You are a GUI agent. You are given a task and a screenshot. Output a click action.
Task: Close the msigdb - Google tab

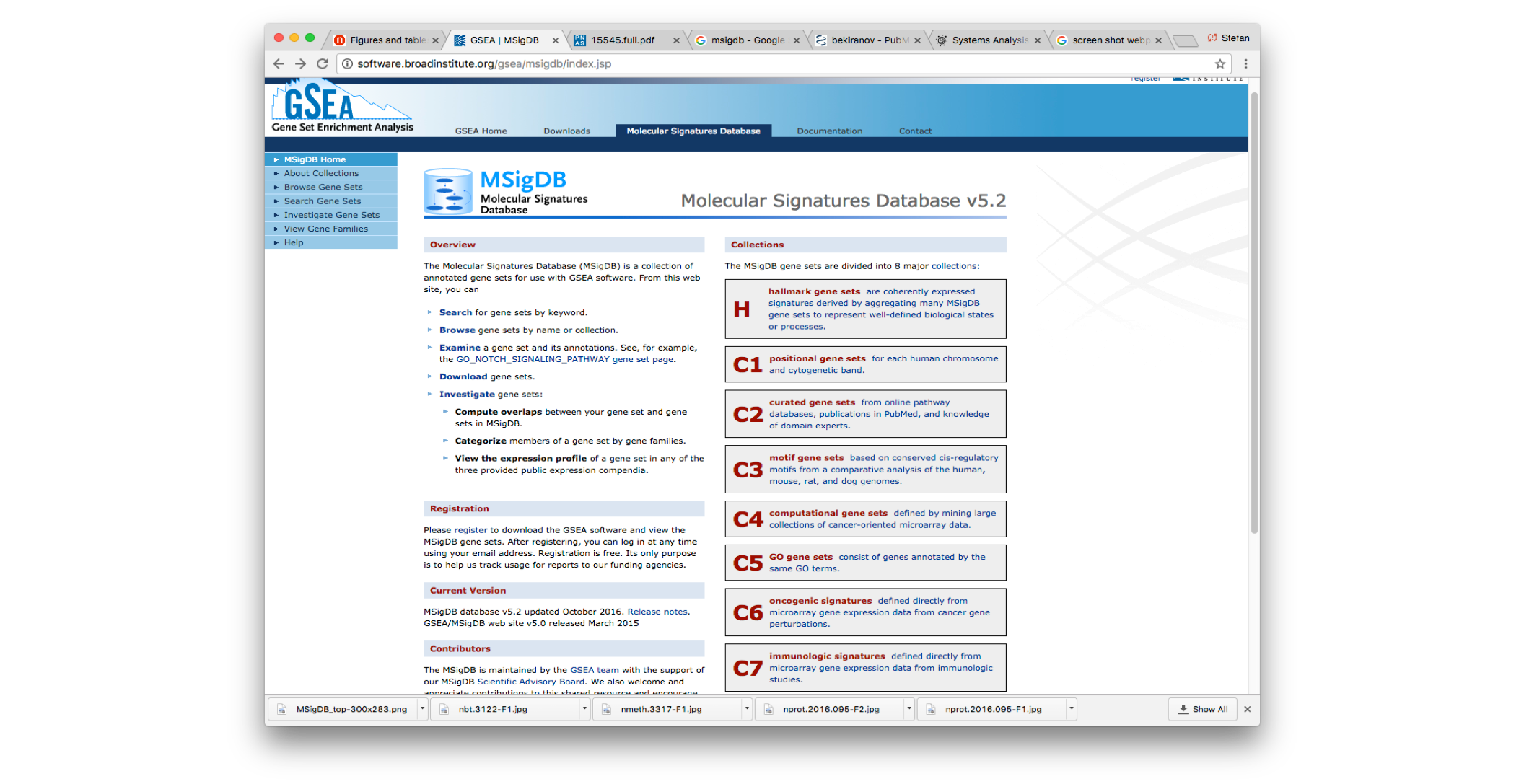click(797, 40)
